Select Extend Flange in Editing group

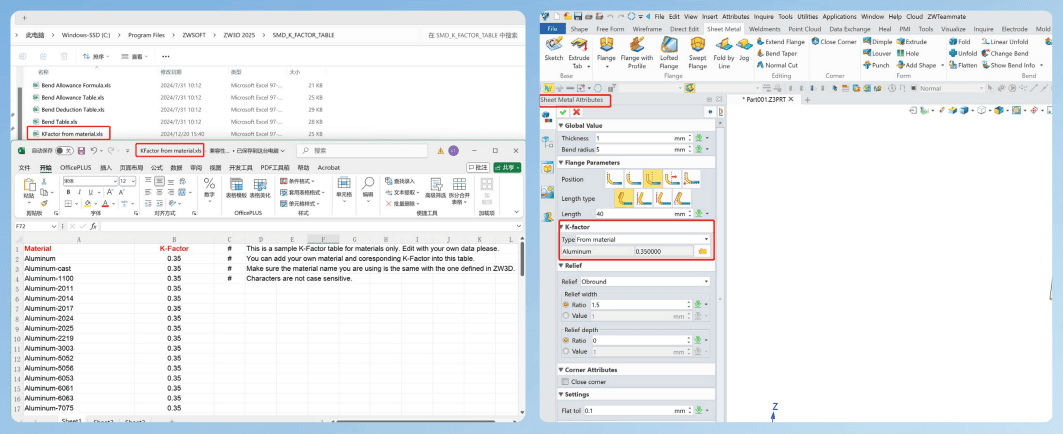(x=780, y=42)
